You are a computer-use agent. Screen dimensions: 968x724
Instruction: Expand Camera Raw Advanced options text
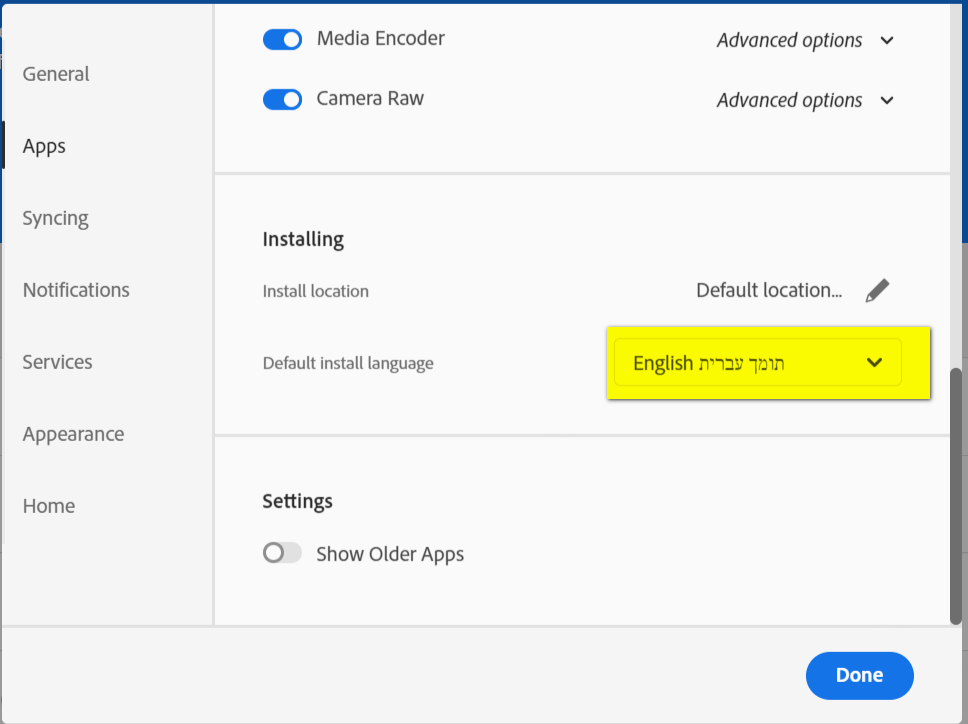point(789,100)
